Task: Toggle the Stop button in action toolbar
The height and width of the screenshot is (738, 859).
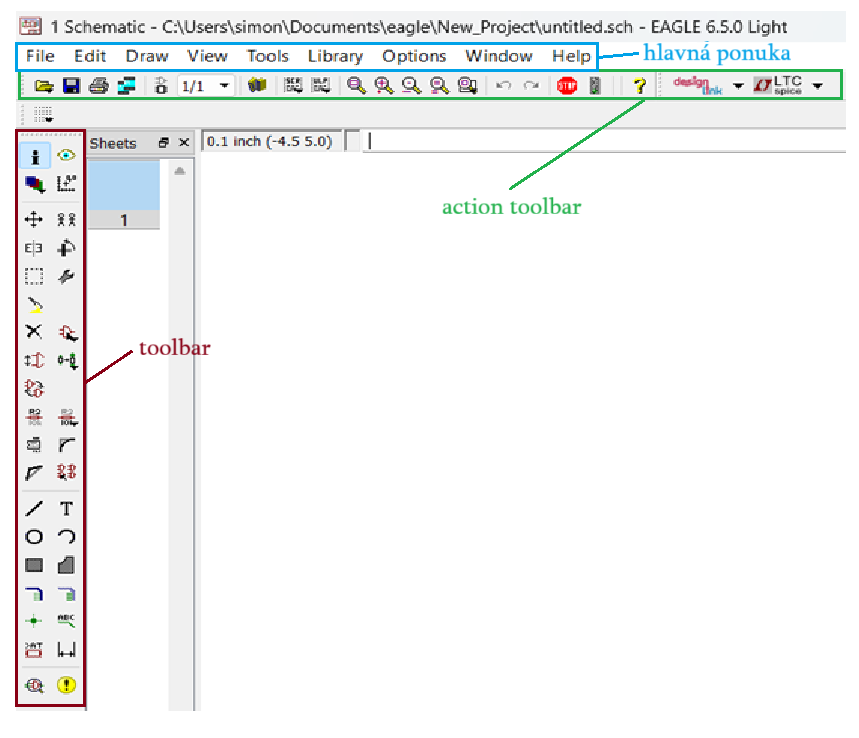Action: (567, 85)
